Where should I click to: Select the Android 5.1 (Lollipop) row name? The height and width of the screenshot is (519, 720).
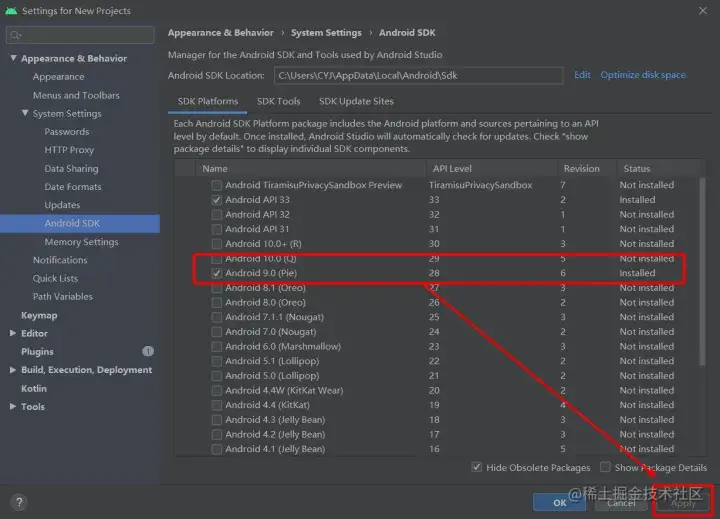pyautogui.click(x=272, y=361)
